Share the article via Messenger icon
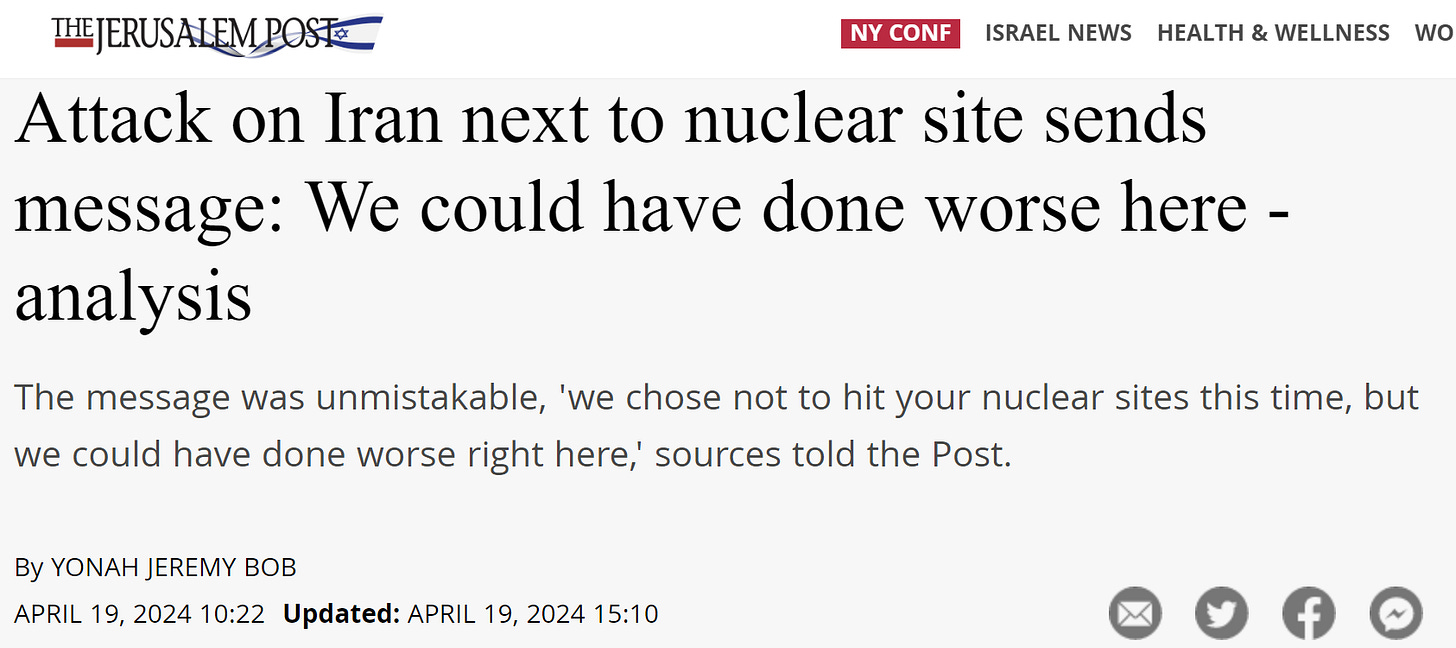 1395,613
